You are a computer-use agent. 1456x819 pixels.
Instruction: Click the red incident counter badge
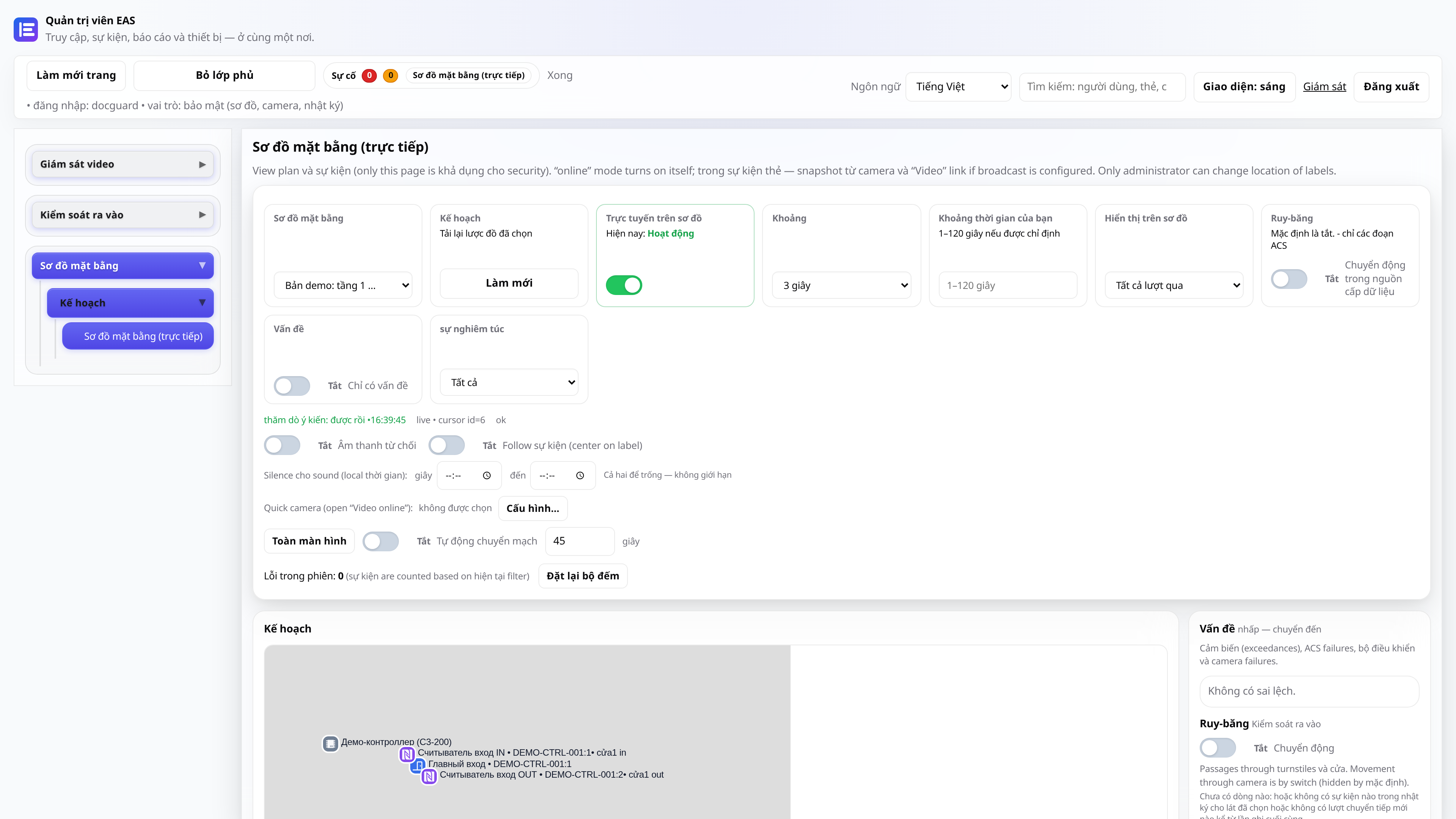(369, 75)
